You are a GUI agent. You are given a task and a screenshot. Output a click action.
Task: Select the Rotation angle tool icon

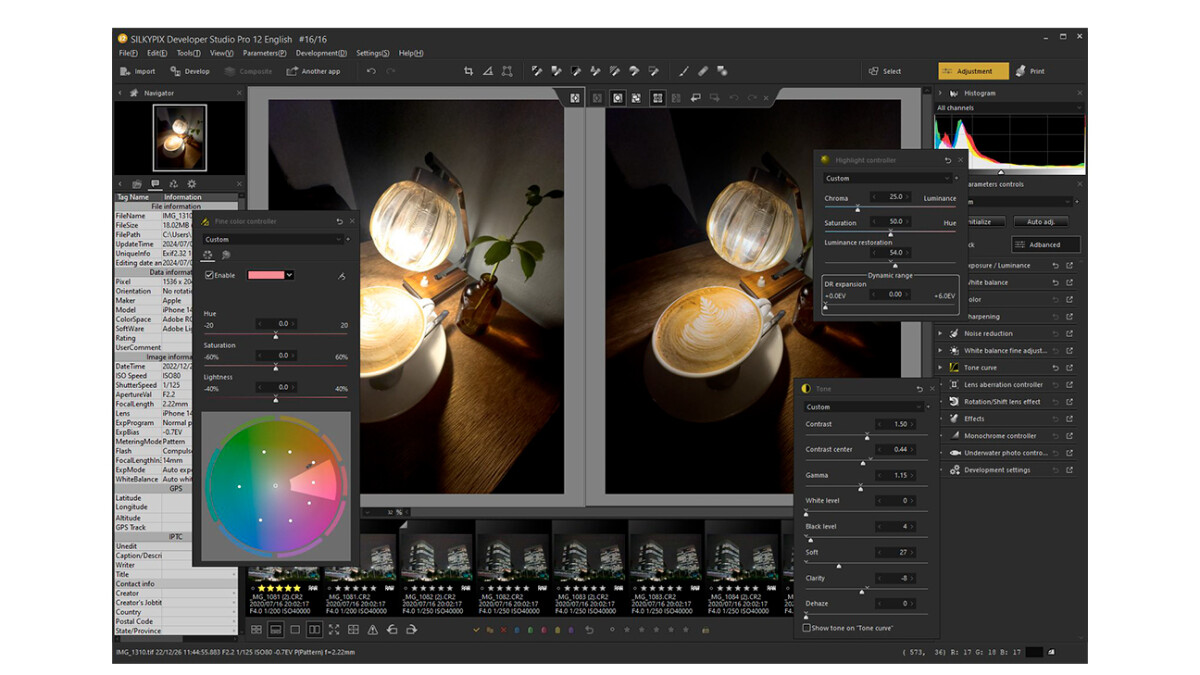(487, 71)
